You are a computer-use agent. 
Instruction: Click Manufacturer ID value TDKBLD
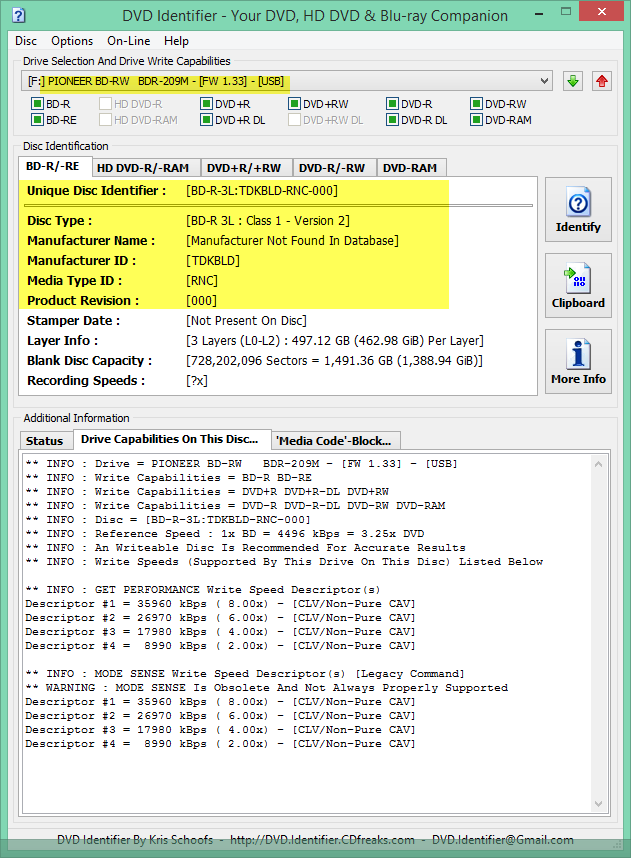(213, 261)
